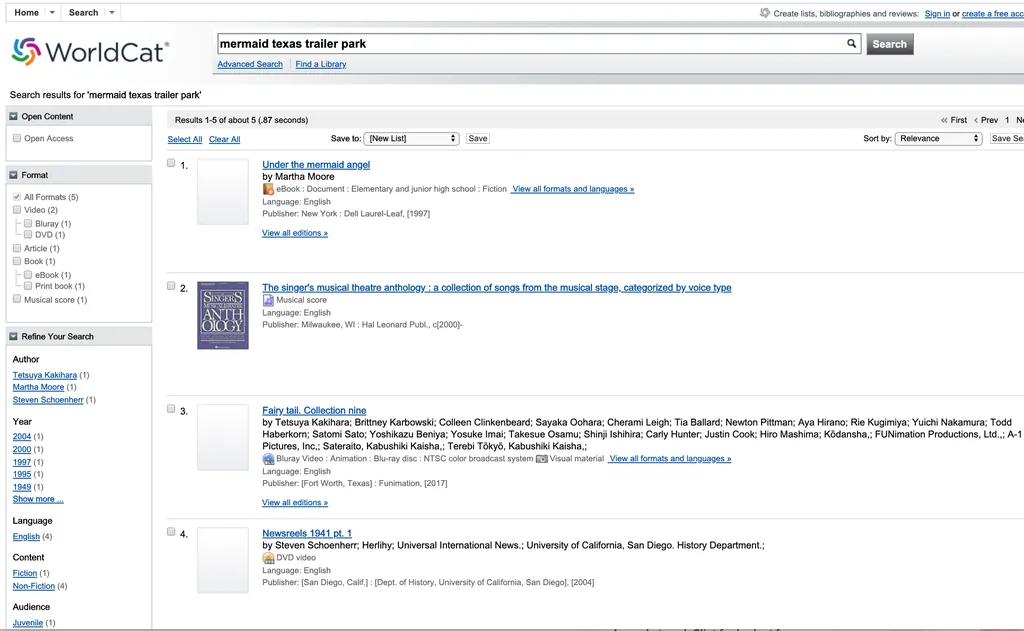
Task: Filter by author Steven Schoenherr
Action: 48,400
